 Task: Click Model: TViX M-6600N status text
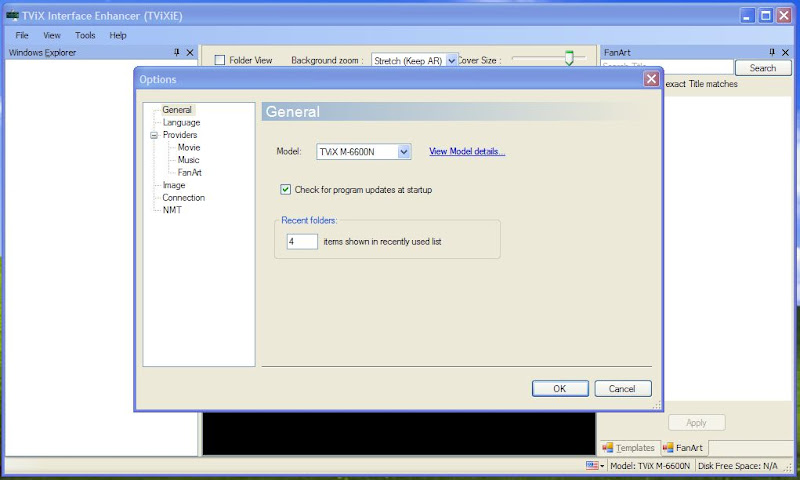point(650,466)
